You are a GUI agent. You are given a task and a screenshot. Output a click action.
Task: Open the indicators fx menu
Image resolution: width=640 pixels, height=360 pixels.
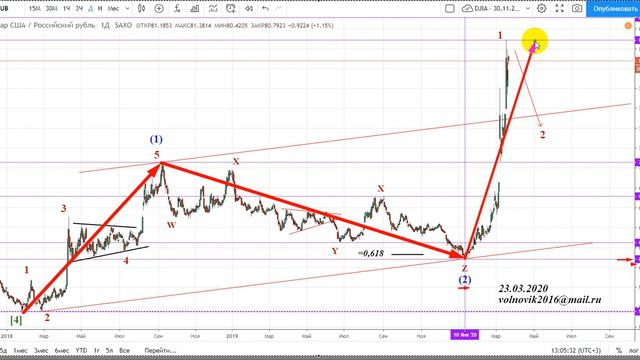point(177,8)
